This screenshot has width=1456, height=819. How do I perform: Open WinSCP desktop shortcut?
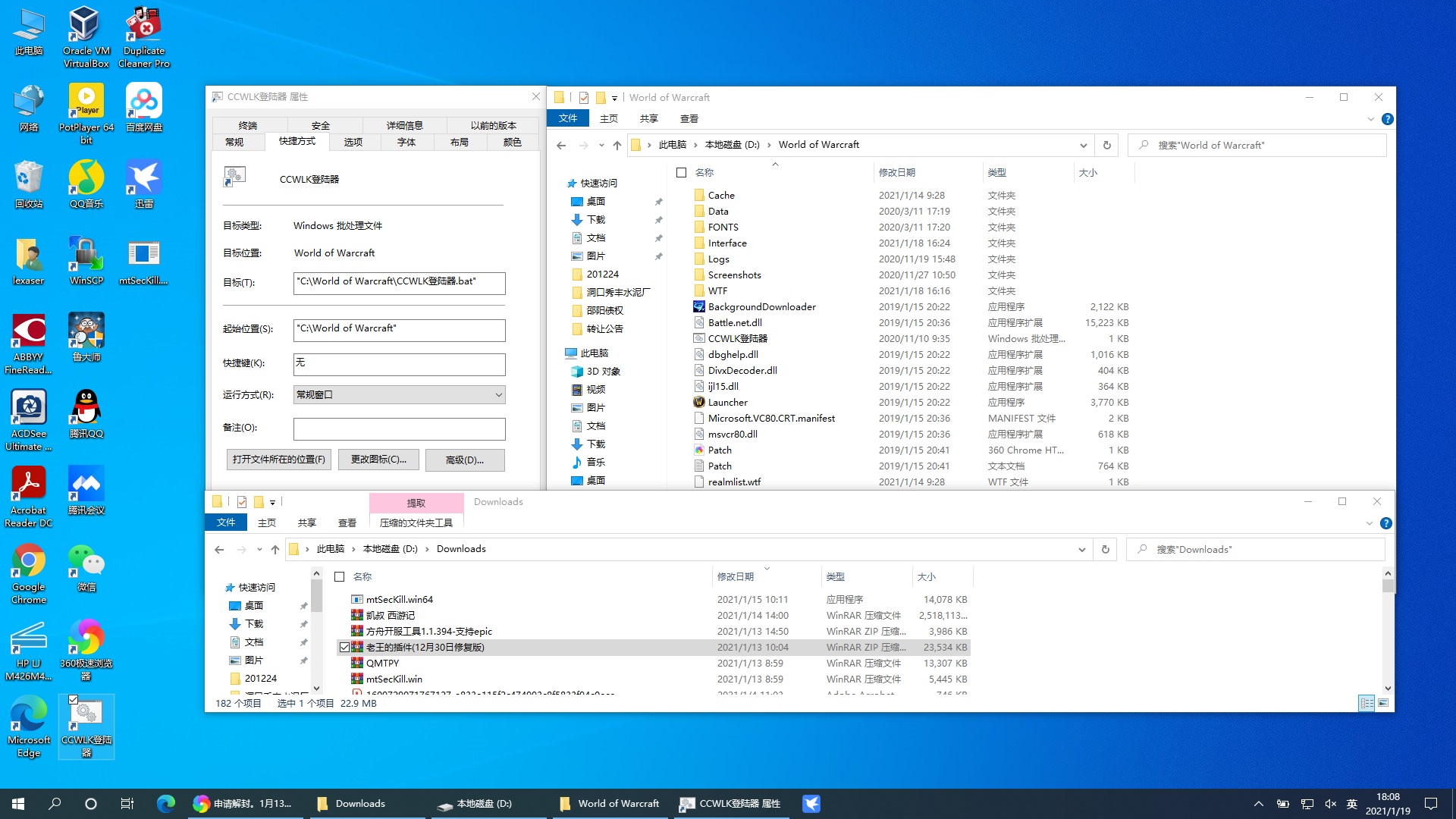pos(86,255)
